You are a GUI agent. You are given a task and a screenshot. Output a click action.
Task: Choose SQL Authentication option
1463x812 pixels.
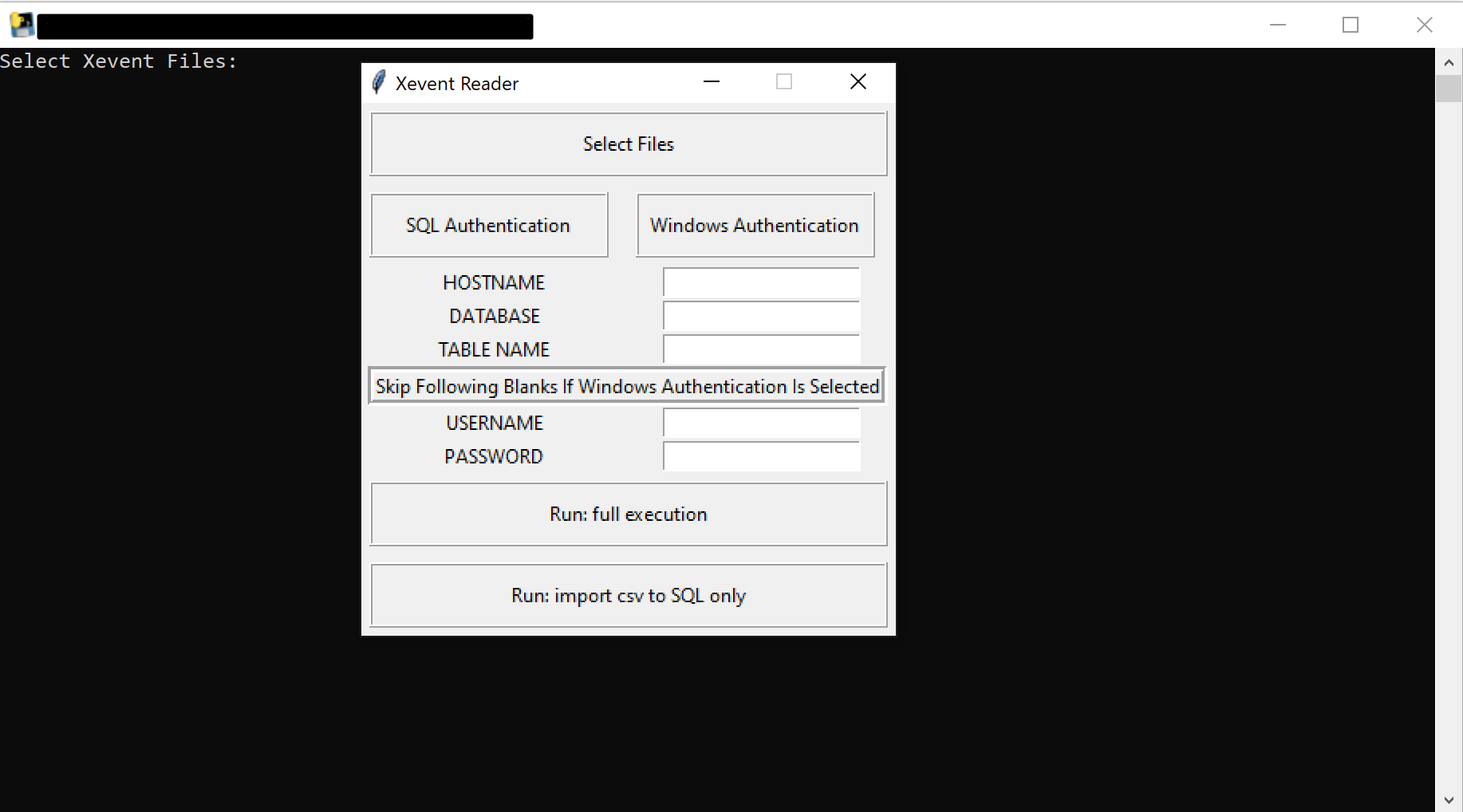click(x=488, y=226)
